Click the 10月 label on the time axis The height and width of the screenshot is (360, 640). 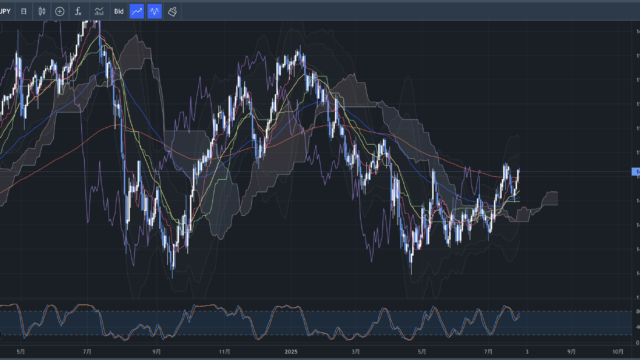pyautogui.click(x=618, y=352)
